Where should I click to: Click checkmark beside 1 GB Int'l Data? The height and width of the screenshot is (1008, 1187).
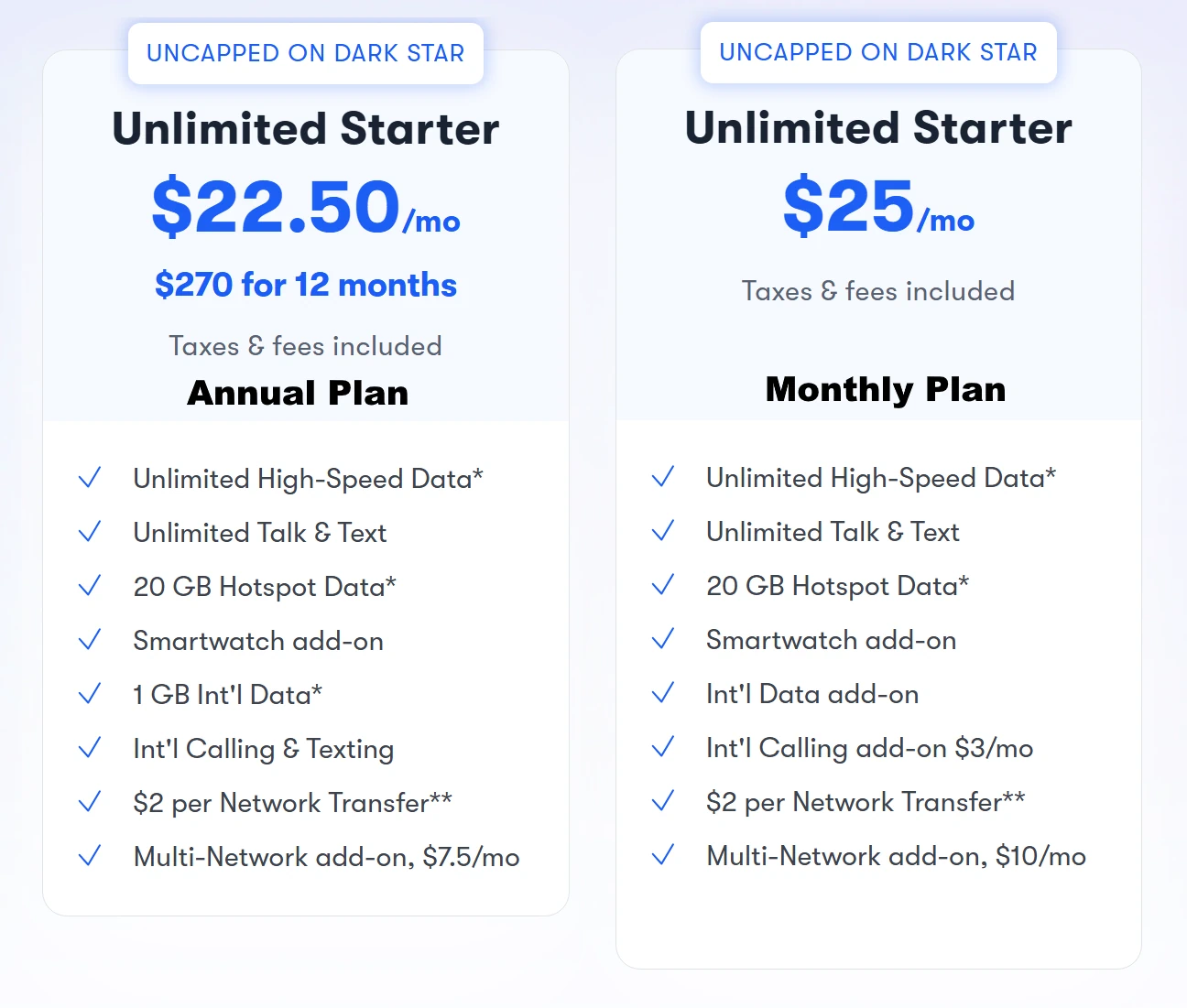click(90, 695)
